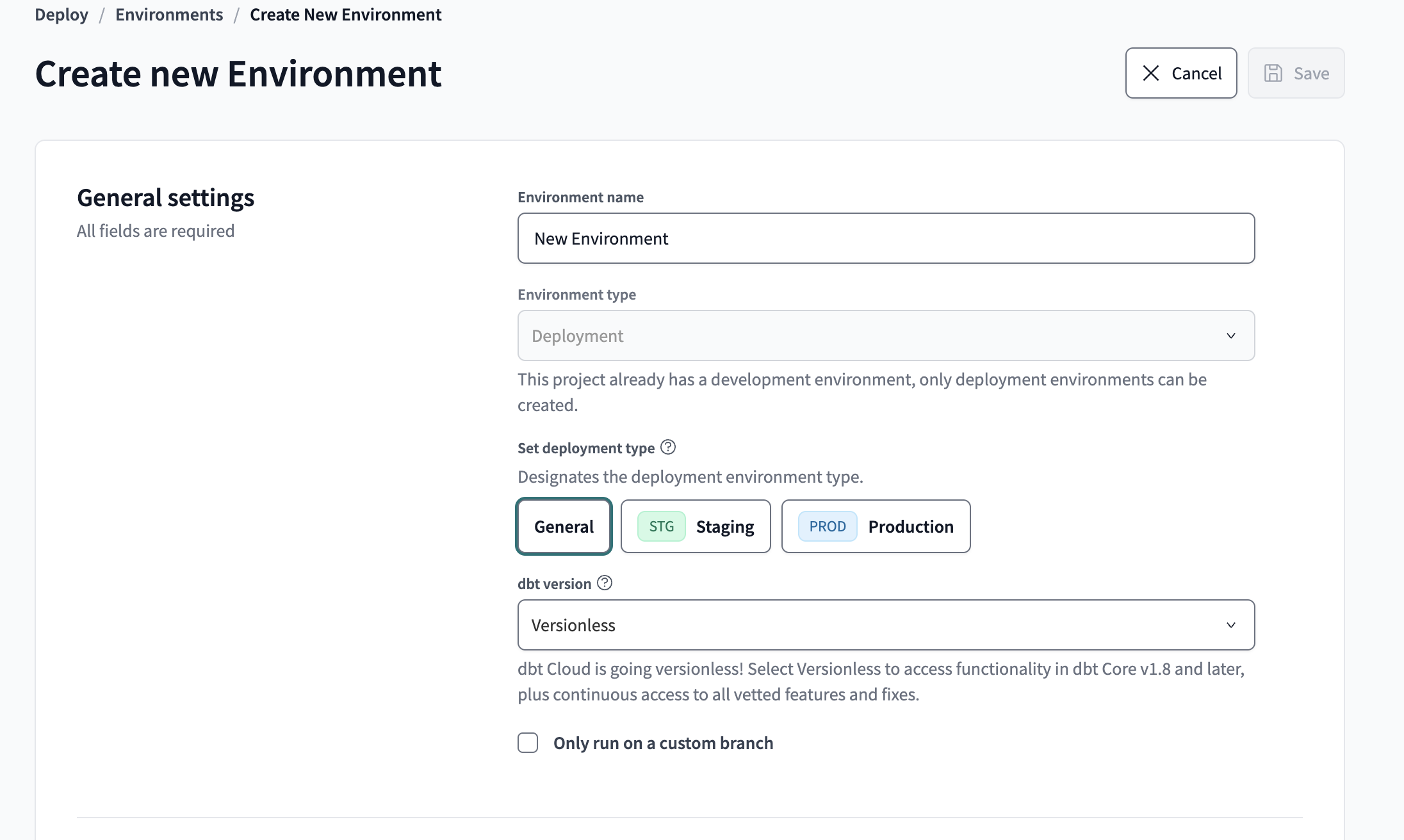This screenshot has width=1404, height=840.
Task: Click the Save disk icon
Action: click(1273, 73)
